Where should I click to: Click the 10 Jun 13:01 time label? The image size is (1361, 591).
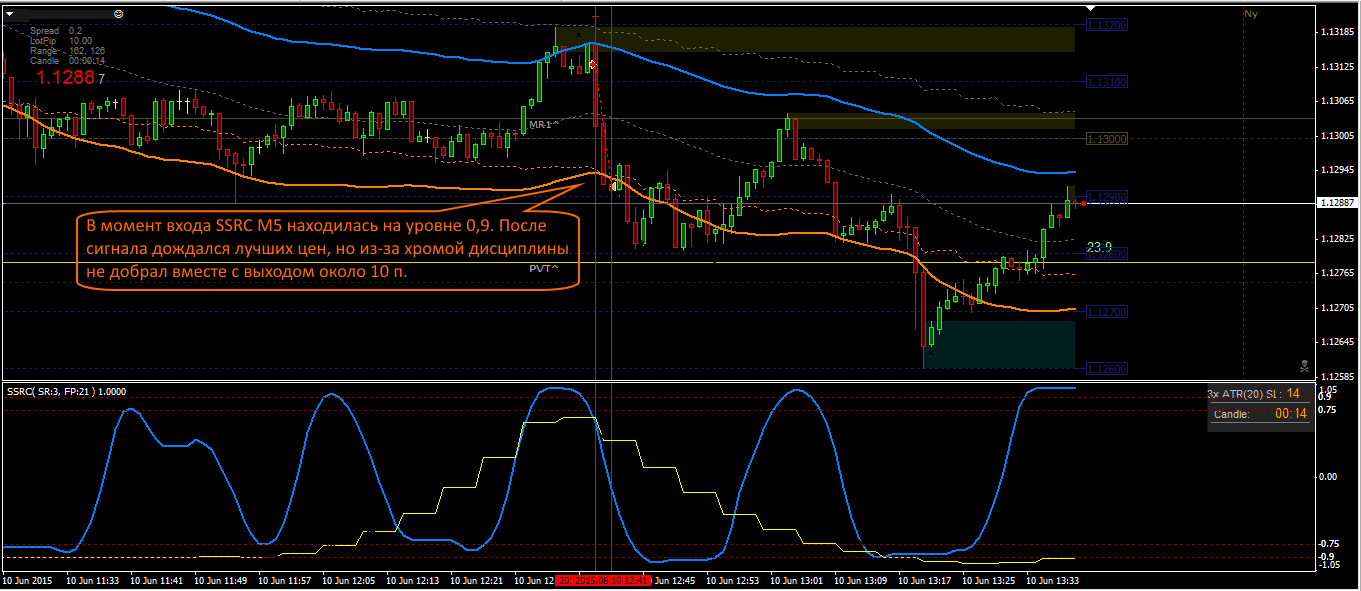[796, 580]
